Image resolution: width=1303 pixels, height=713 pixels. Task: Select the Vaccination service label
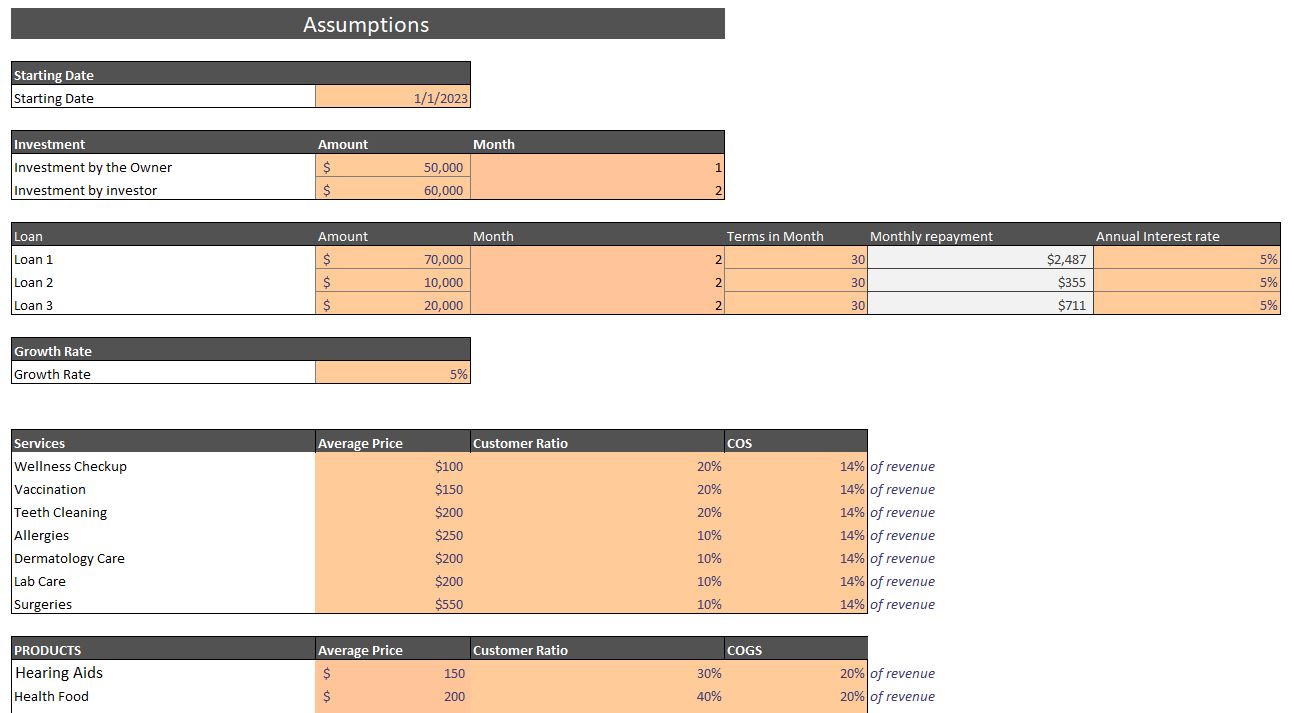click(x=163, y=489)
